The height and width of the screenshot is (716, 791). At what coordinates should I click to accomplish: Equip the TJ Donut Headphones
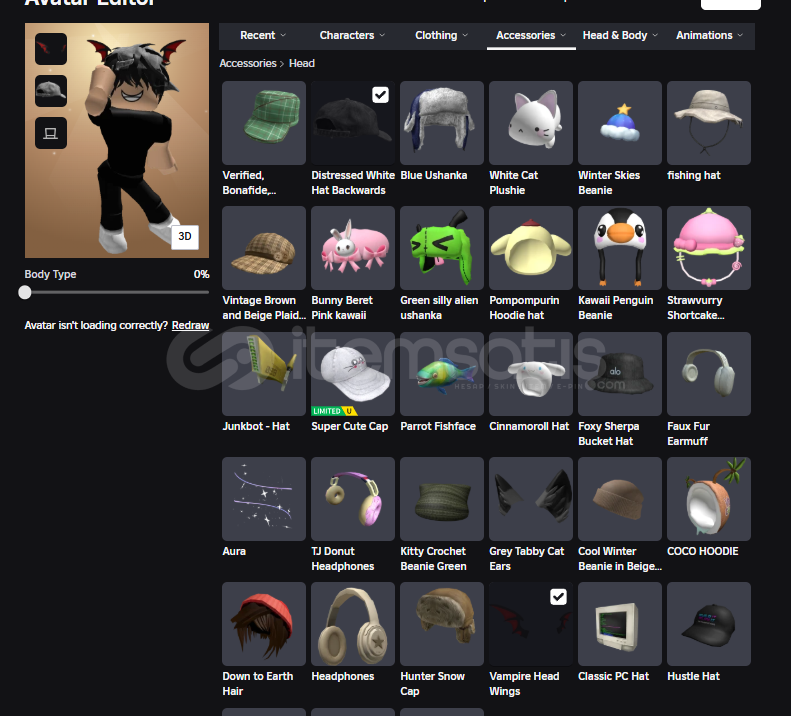(353, 499)
